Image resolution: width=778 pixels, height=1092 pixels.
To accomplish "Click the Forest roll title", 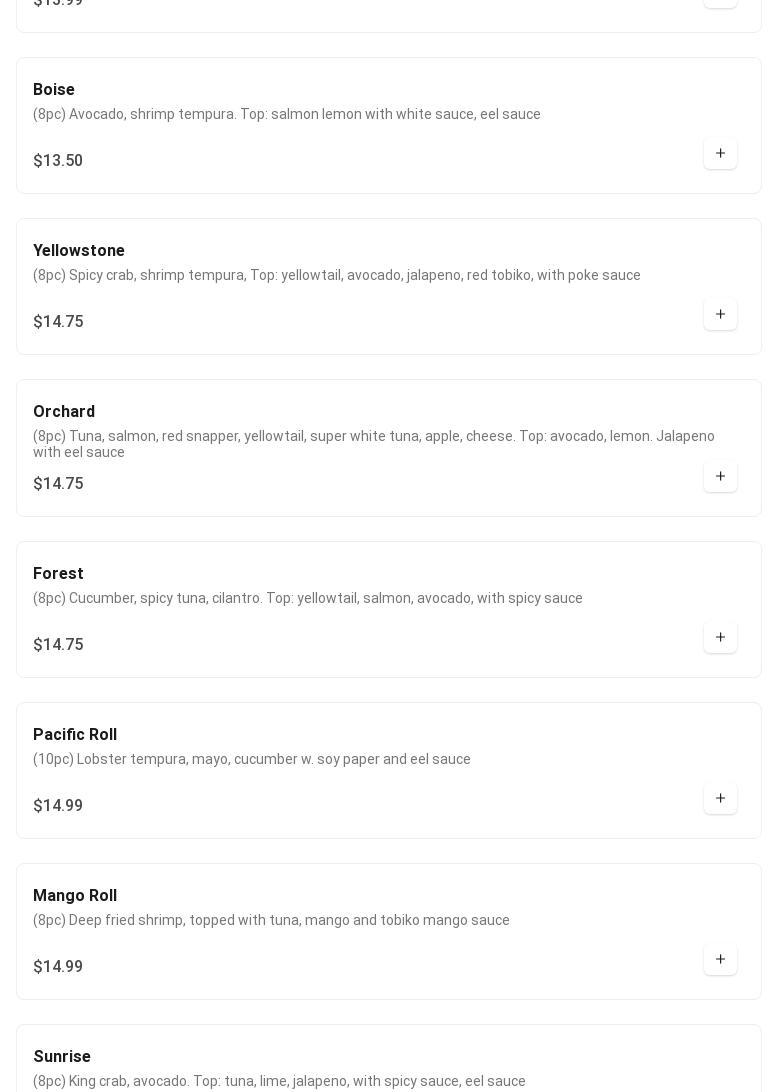I will 58,574.
